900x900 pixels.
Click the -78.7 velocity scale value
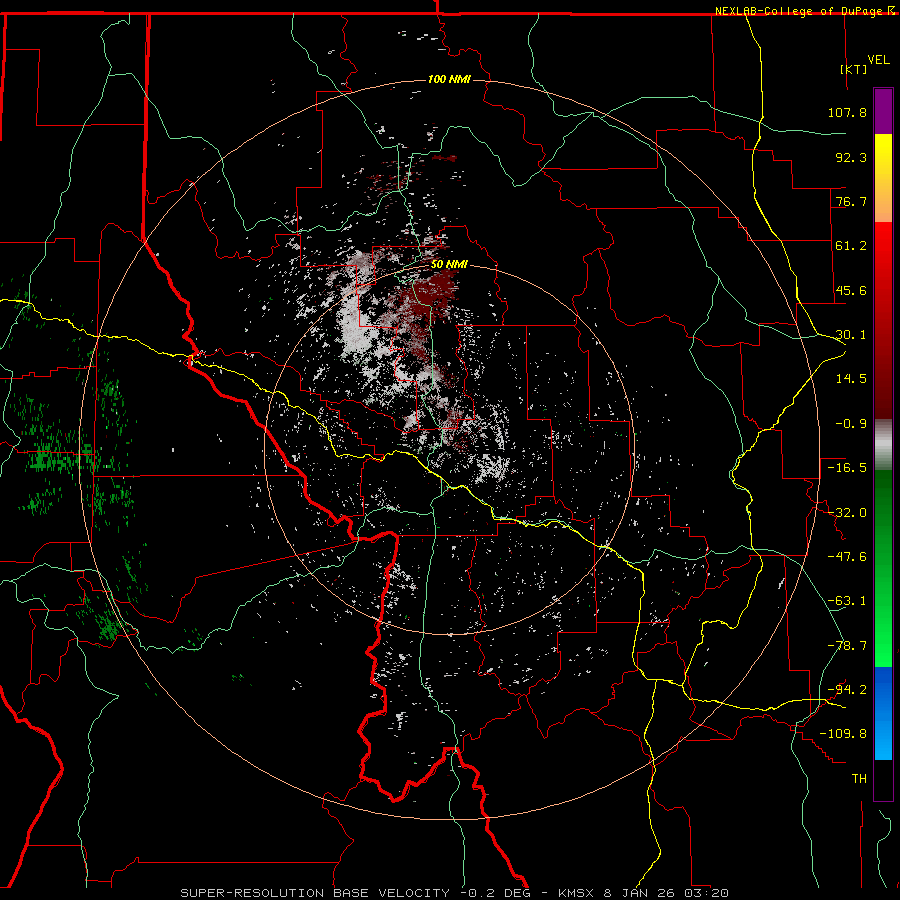click(847, 646)
